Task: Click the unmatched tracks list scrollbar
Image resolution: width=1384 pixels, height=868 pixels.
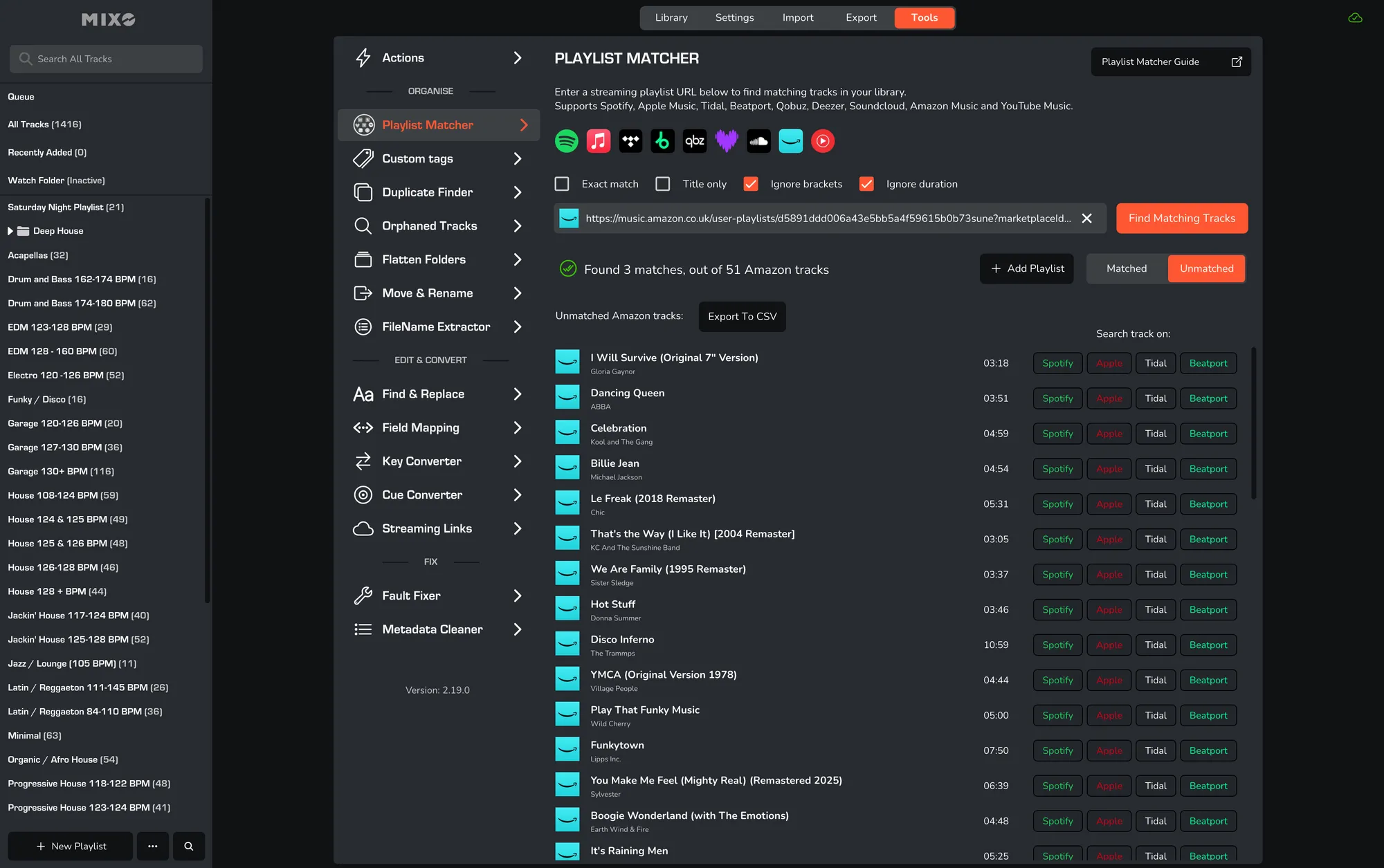Action: pos(1253,422)
